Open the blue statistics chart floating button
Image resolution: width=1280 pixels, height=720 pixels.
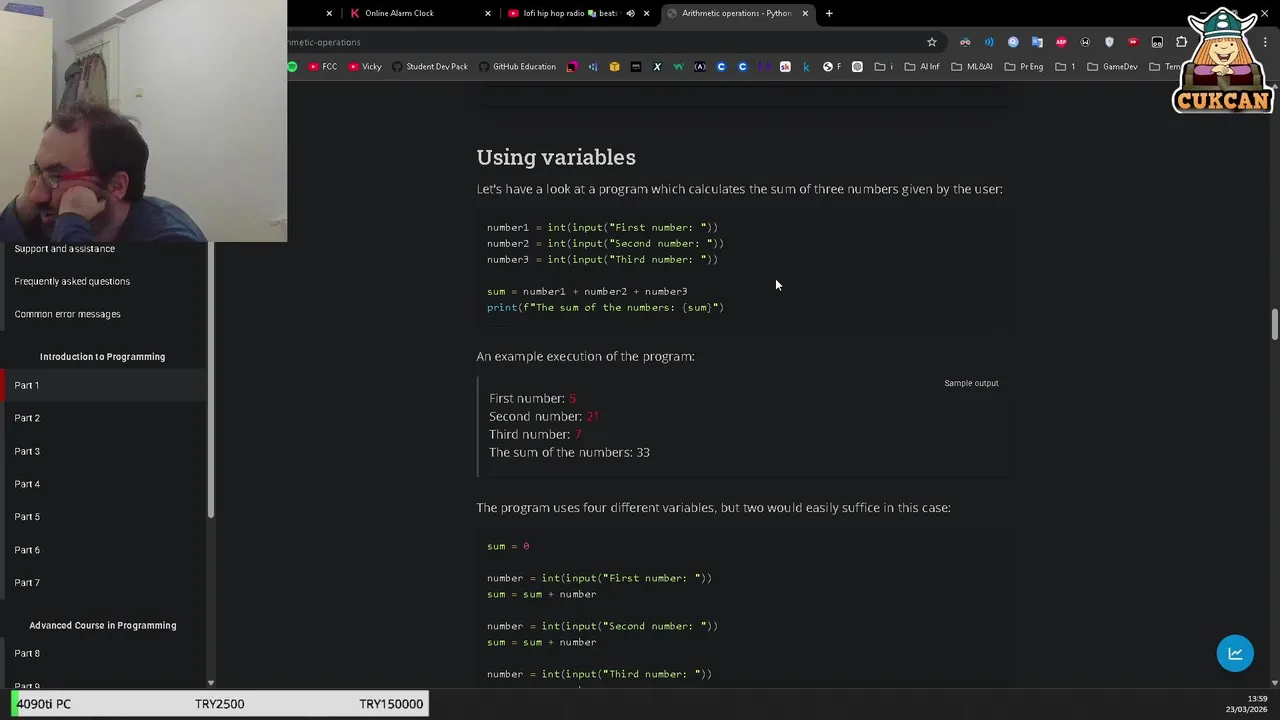pos(1235,654)
